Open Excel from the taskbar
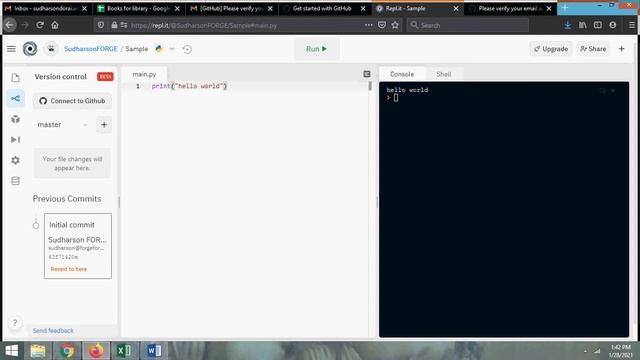The image size is (640, 360). point(124,351)
